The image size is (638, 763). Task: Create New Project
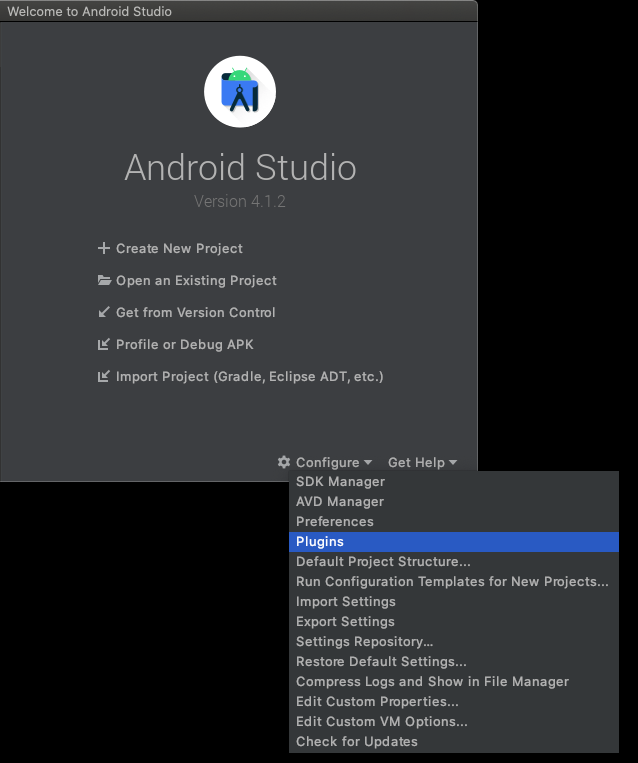pyautogui.click(x=179, y=248)
